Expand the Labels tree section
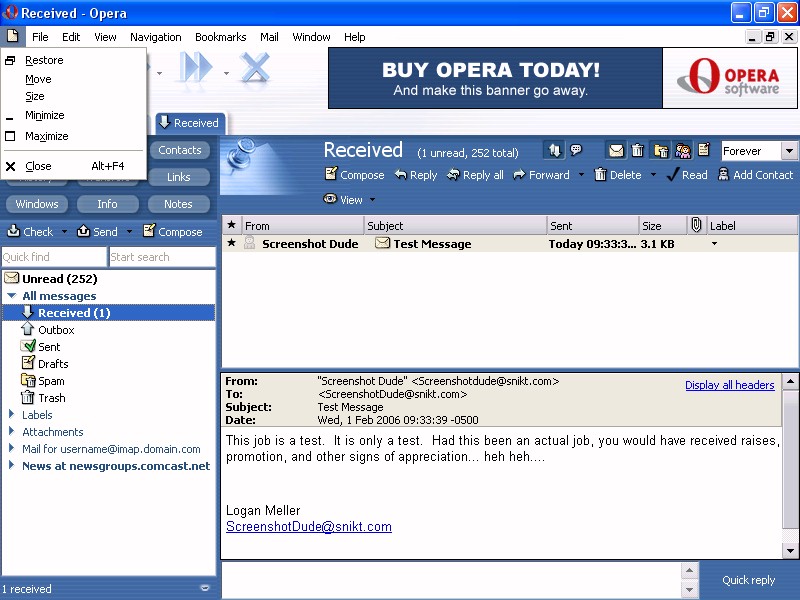 (x=11, y=414)
